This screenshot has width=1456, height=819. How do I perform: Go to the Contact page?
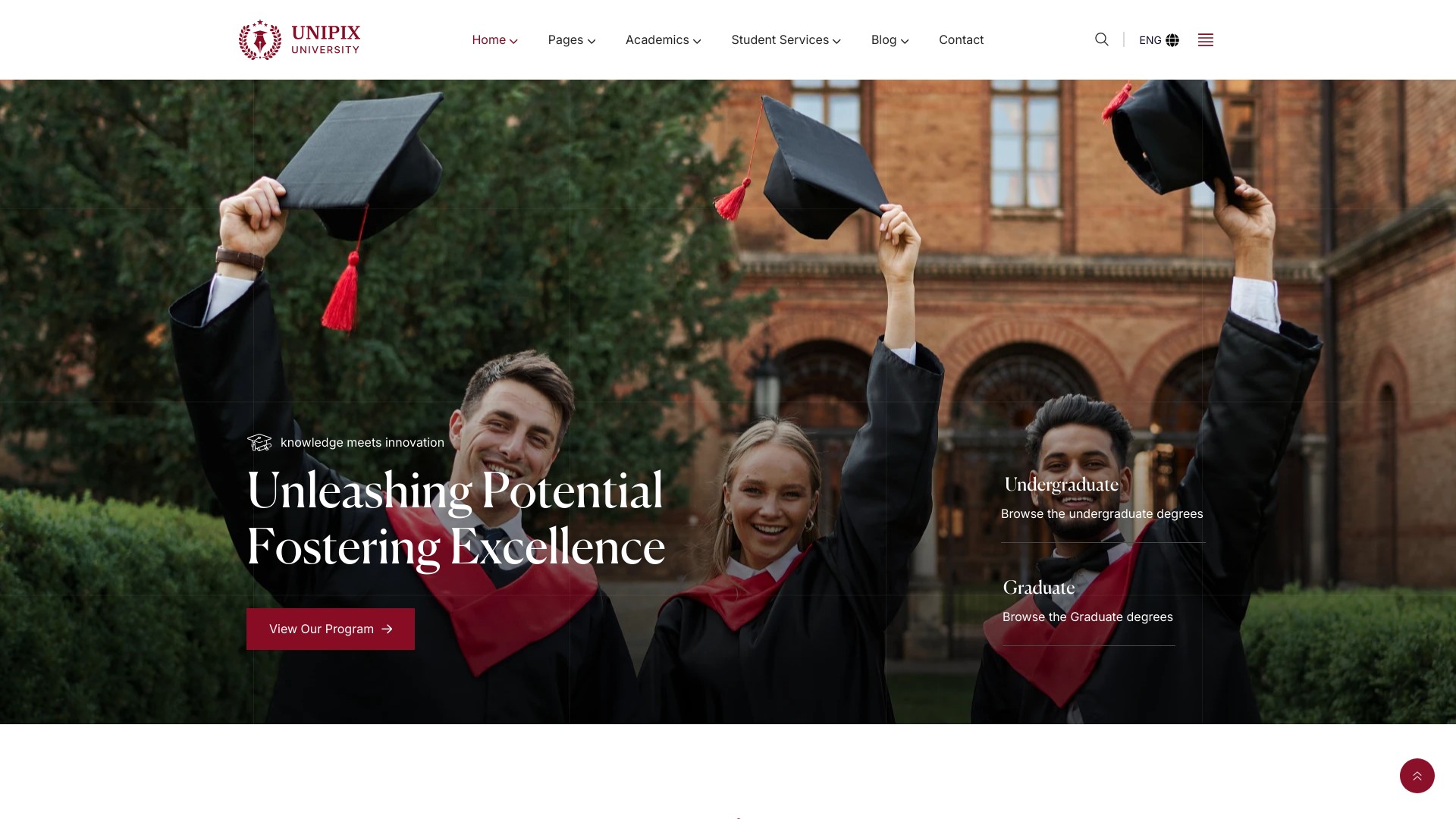[961, 40]
